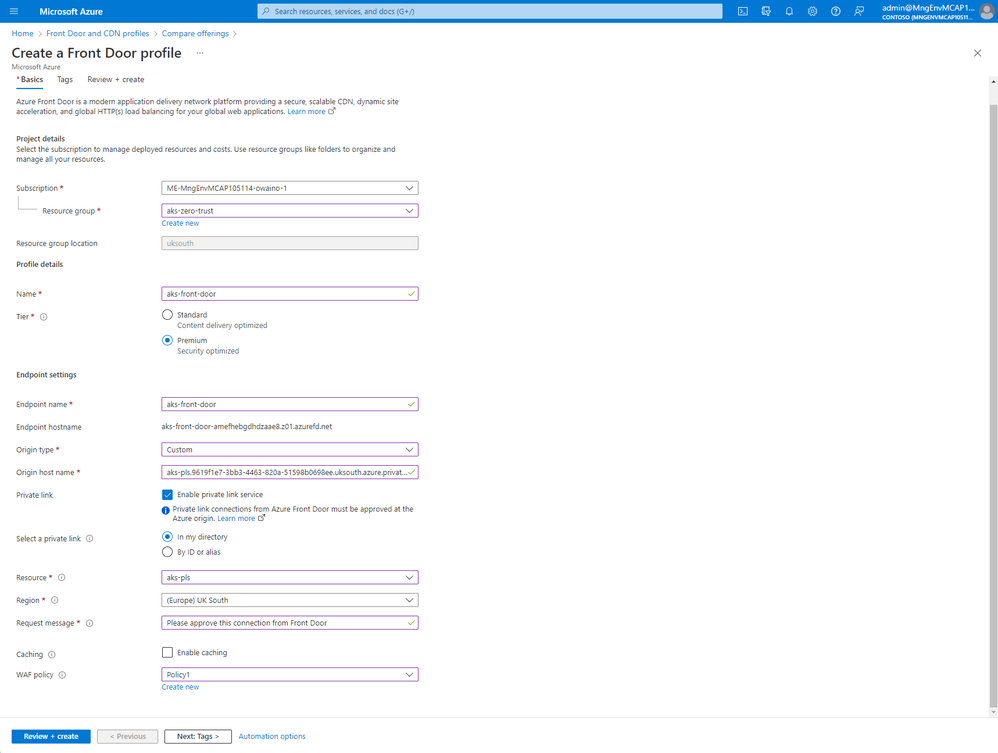Choose In my directory option
Screen dimensions: 998x753
(x=167, y=537)
